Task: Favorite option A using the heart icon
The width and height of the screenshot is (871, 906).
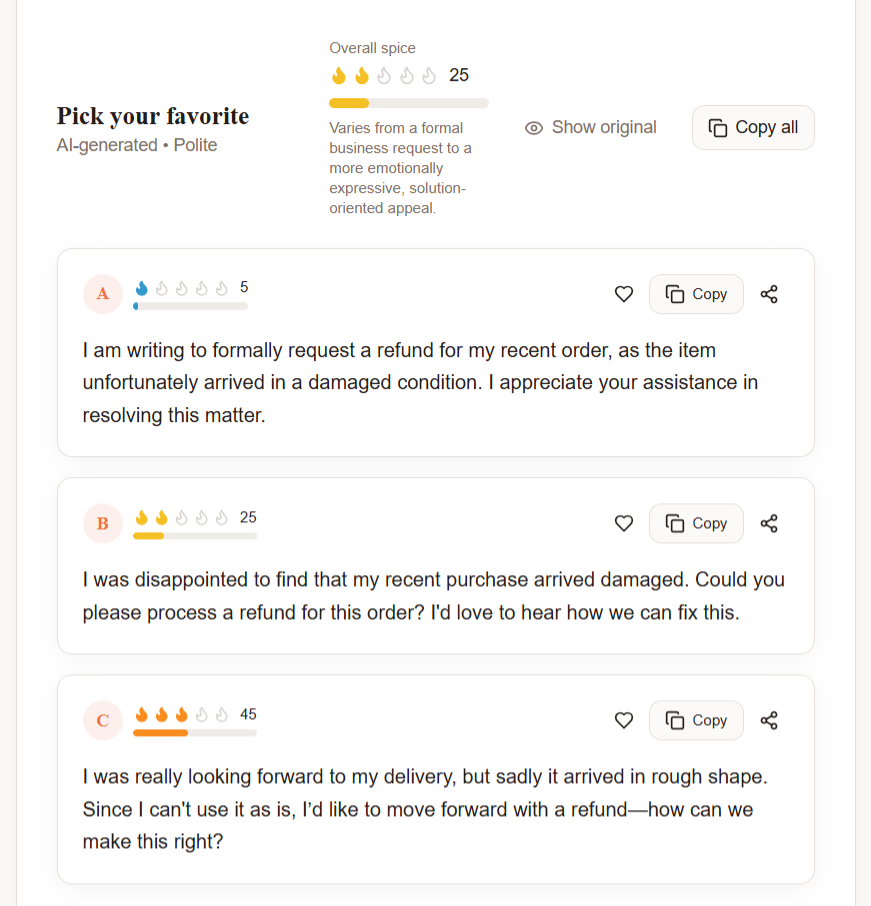Action: pos(623,294)
